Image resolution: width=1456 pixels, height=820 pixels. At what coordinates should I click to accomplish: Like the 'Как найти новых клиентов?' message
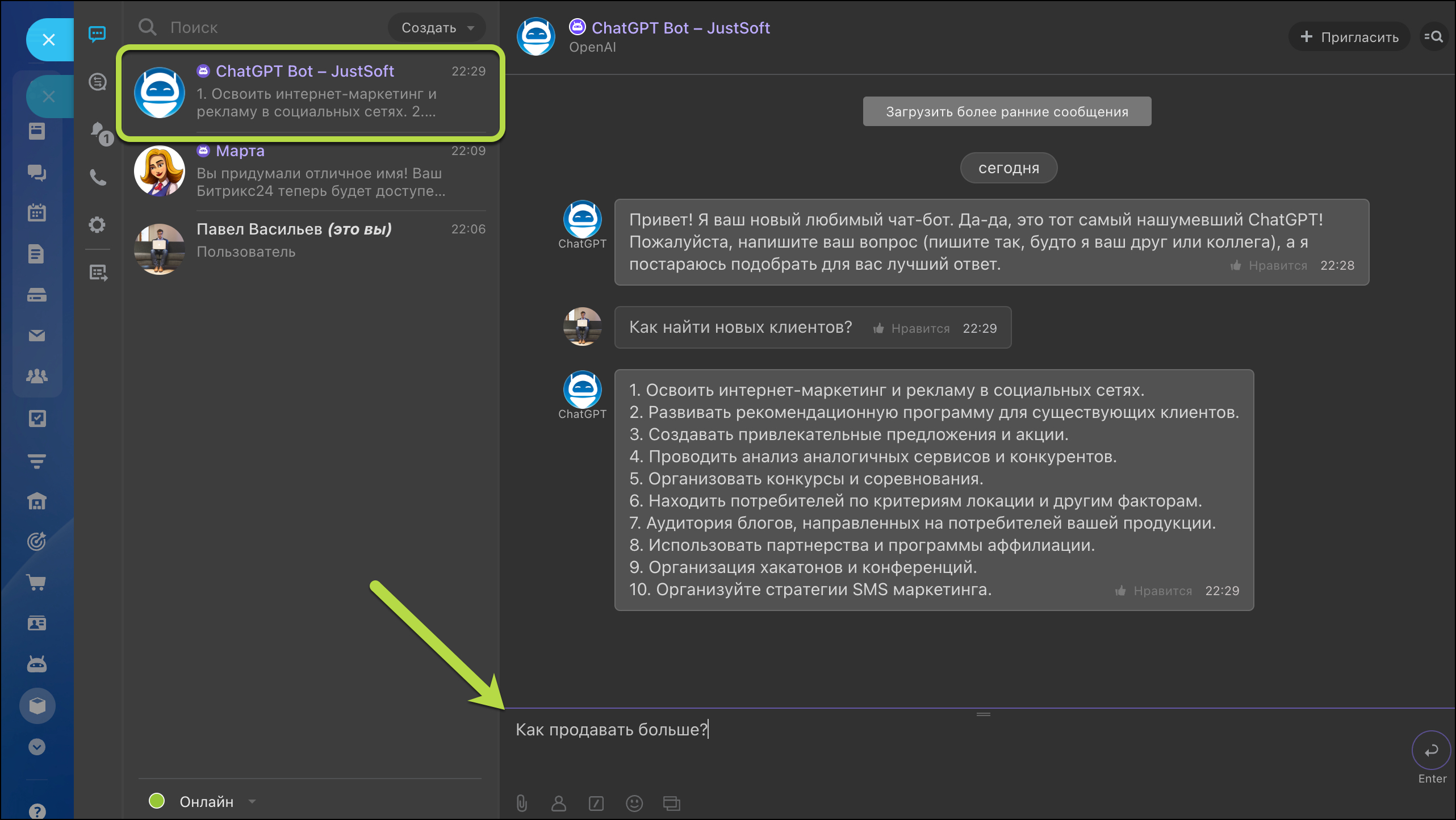pos(912,328)
